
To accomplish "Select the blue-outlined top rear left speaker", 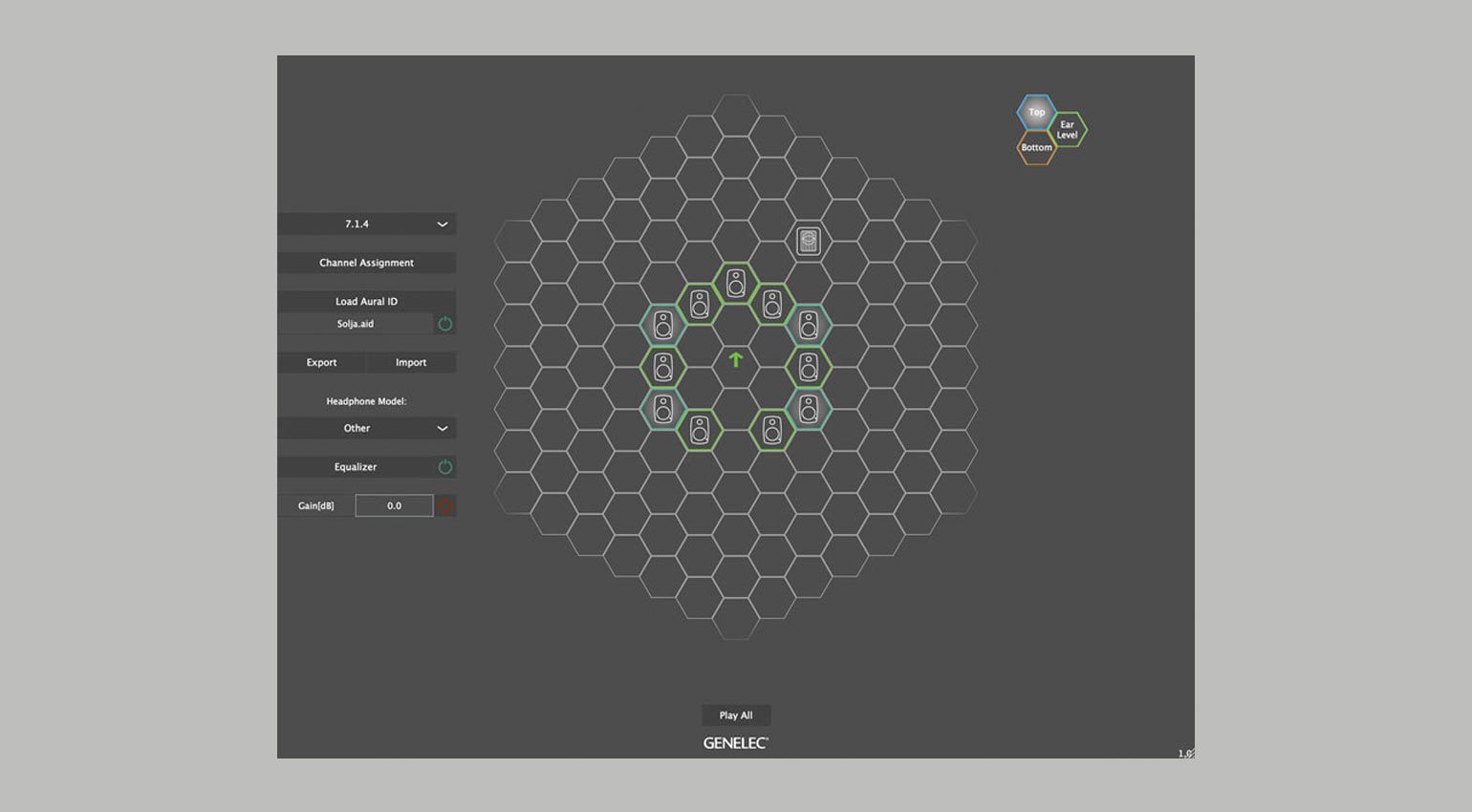I will point(663,409).
